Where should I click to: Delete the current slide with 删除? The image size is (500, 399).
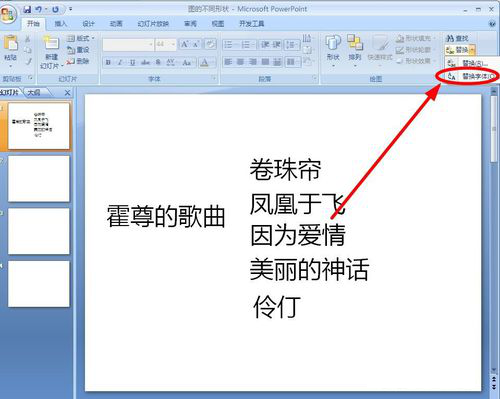(x=78, y=61)
